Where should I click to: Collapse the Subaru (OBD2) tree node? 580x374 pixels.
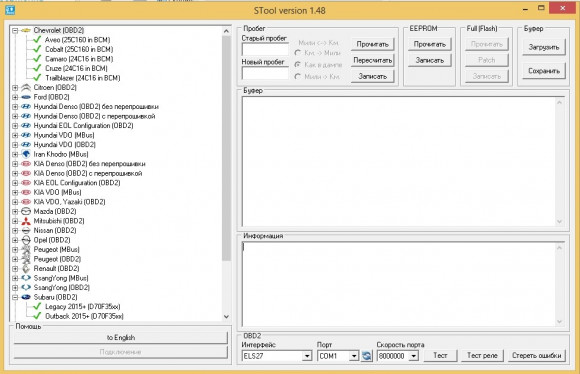(x=15, y=297)
